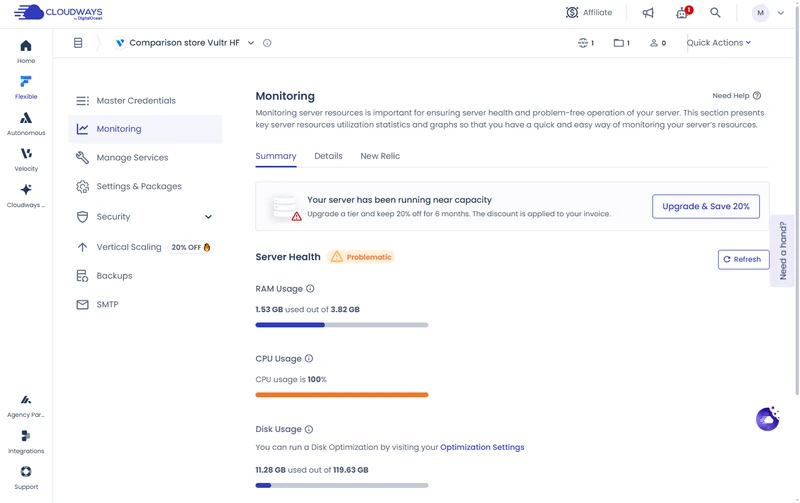800x503 pixels.
Task: Open Backups menu item
Action: [x=145, y=275]
